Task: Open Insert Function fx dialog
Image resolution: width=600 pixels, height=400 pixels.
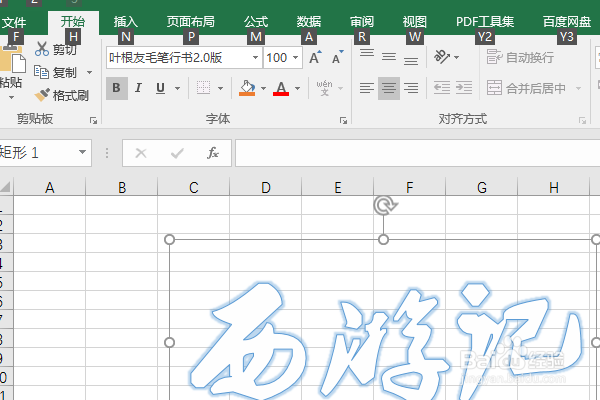Action: [x=213, y=153]
